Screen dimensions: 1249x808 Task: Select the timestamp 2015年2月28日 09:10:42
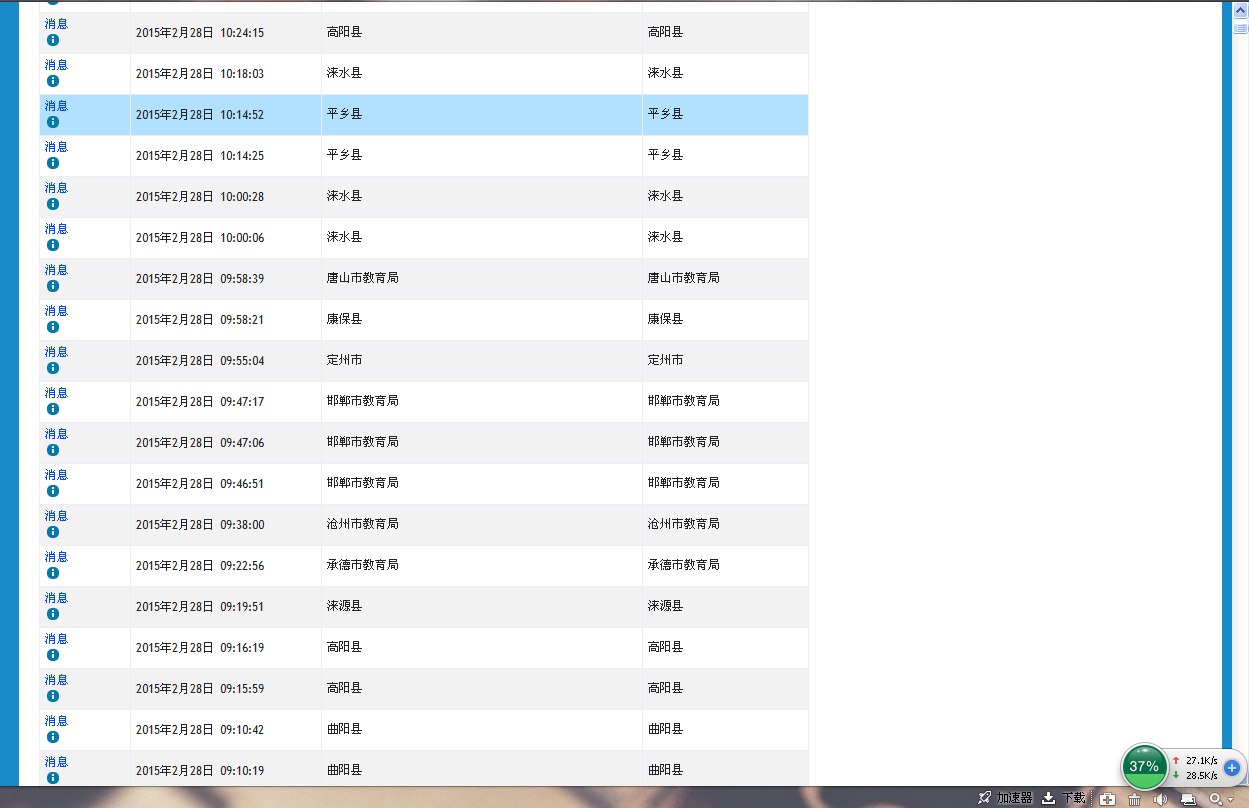200,730
